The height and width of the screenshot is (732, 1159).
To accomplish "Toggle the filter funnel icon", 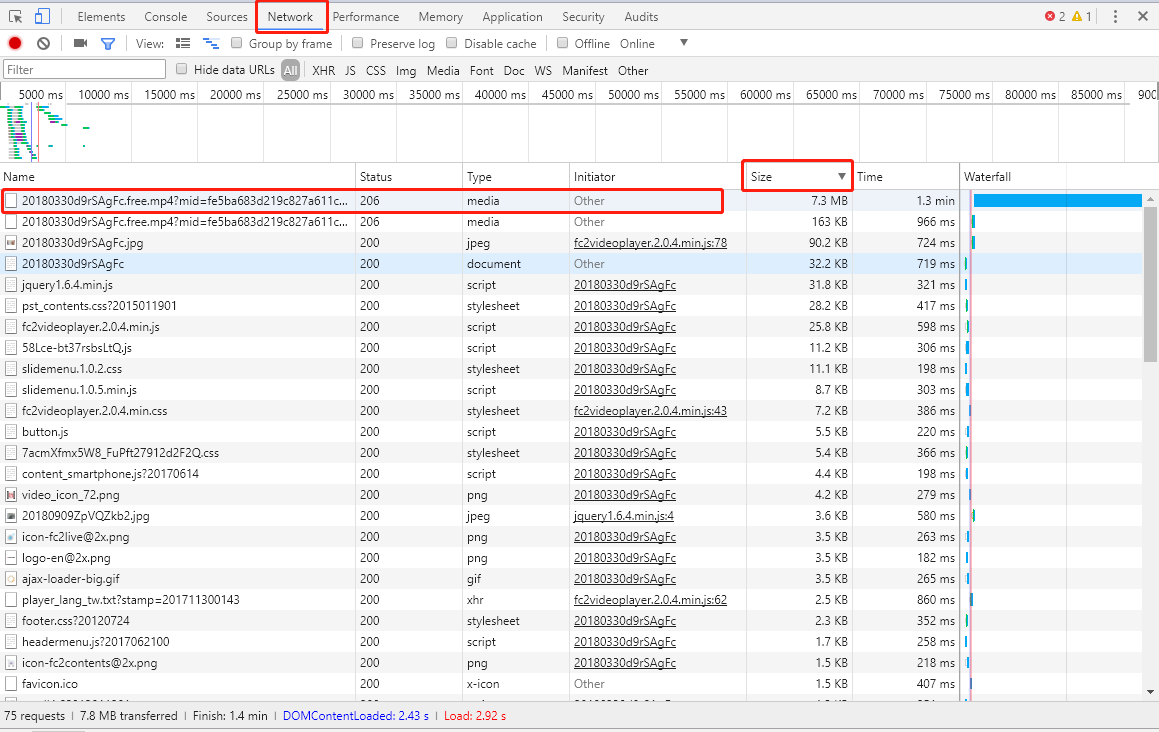I will 108,44.
